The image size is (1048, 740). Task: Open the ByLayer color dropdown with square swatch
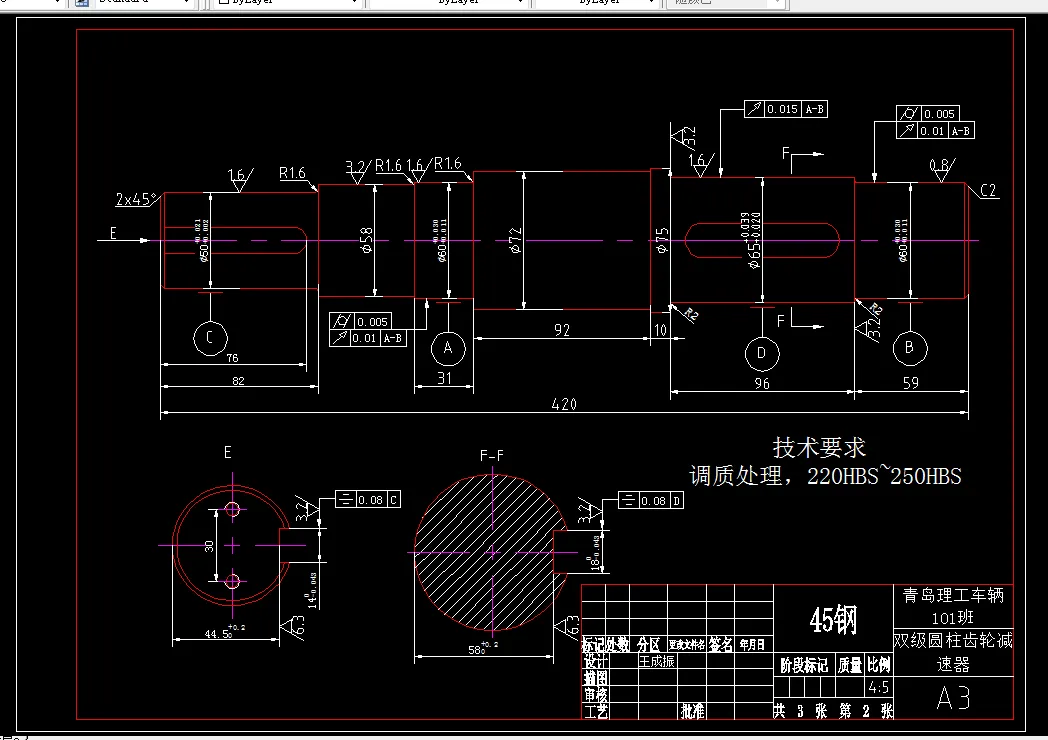tap(289, 3)
